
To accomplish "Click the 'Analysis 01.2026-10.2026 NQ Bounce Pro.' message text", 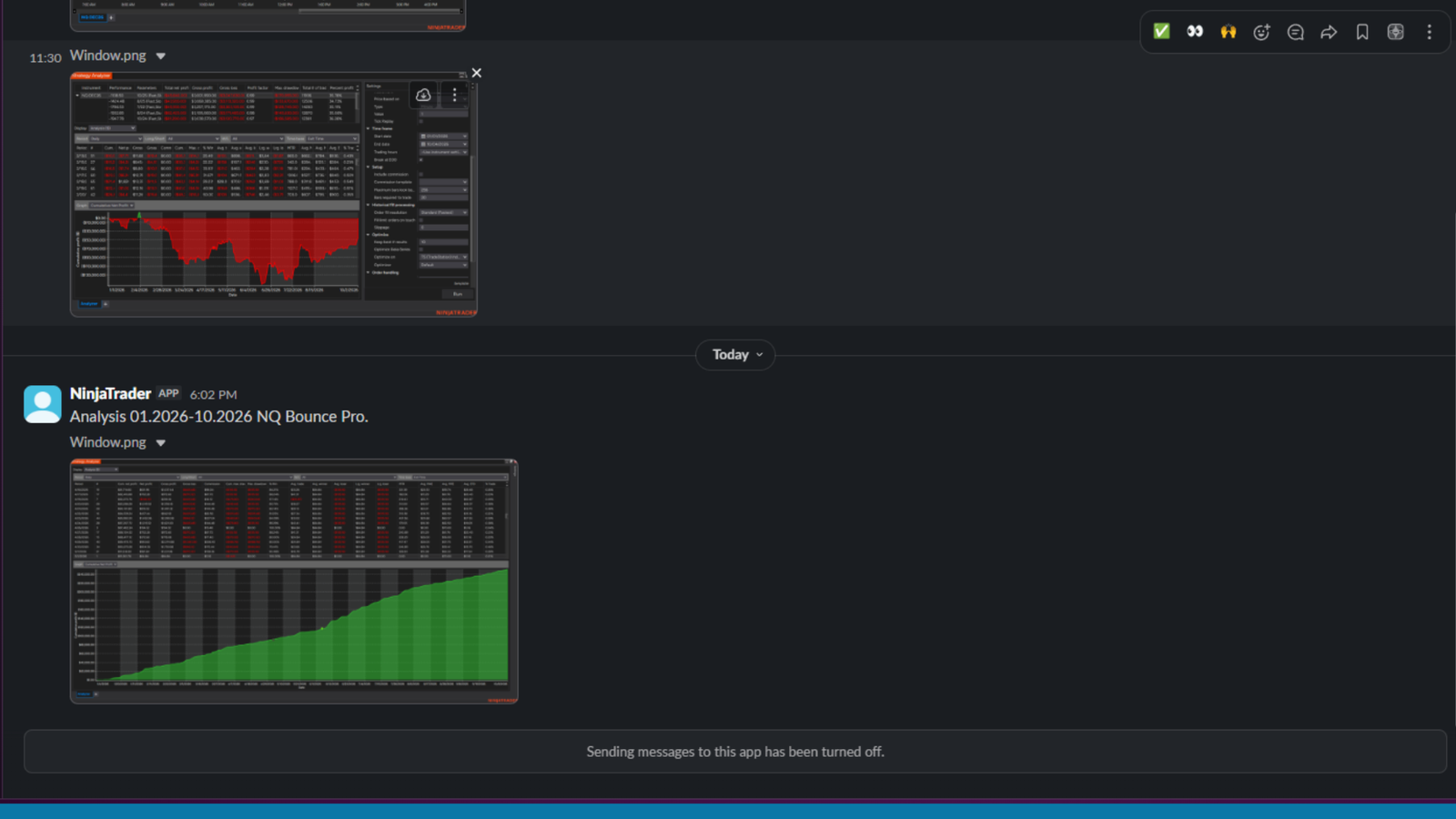I will point(219,417).
